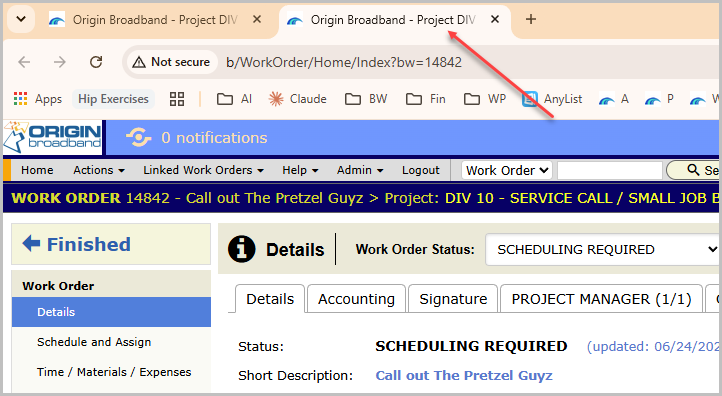Open the tab groups grid icon
The height and width of the screenshot is (396, 722).
(177, 99)
